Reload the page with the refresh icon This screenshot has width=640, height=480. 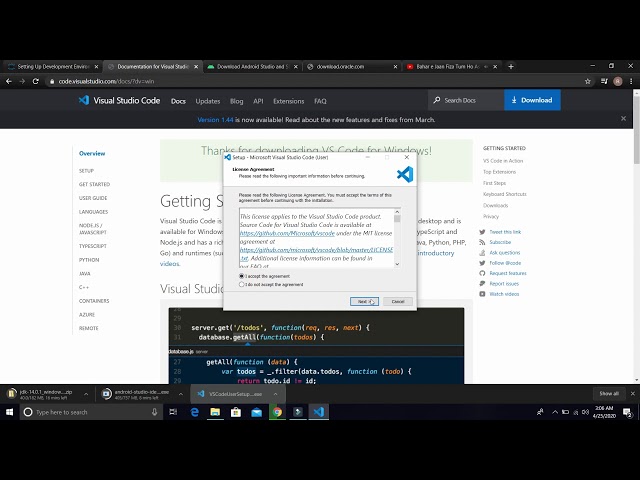(36, 81)
